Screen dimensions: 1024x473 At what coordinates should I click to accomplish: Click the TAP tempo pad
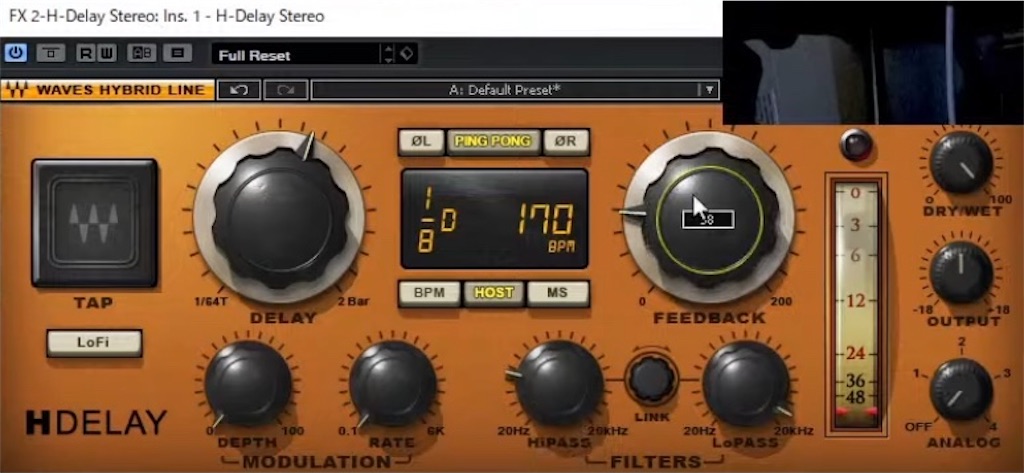pyautogui.click(x=95, y=223)
